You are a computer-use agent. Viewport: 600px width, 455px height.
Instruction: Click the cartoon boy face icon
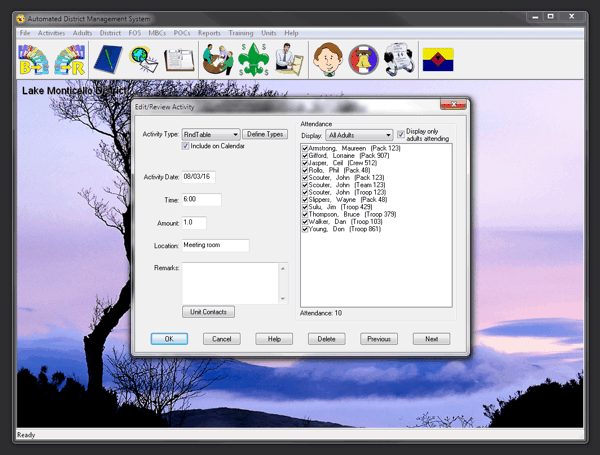(x=328, y=60)
